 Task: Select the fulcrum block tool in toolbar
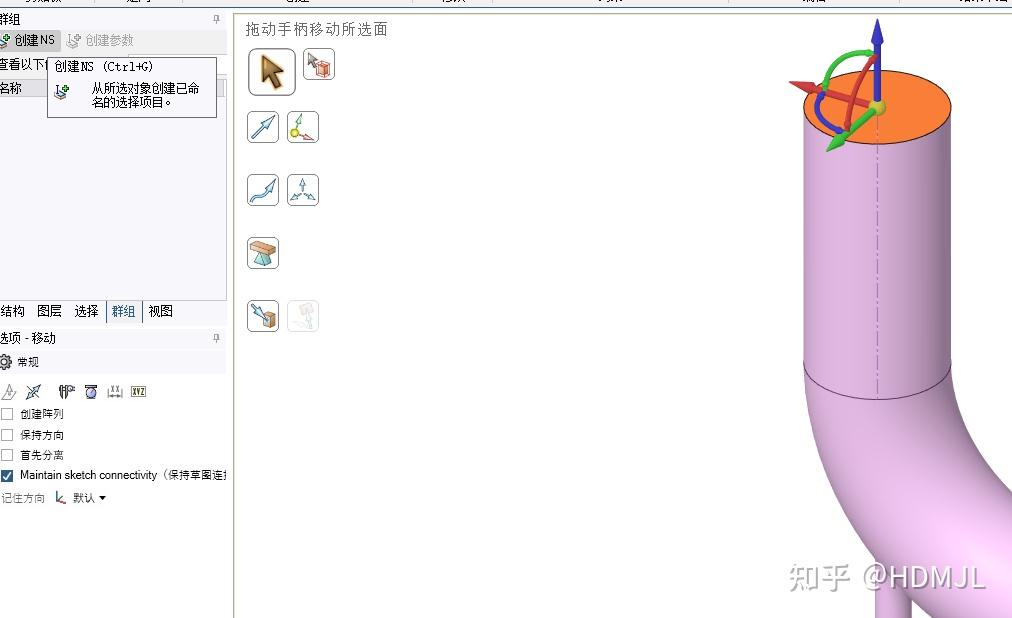point(263,253)
